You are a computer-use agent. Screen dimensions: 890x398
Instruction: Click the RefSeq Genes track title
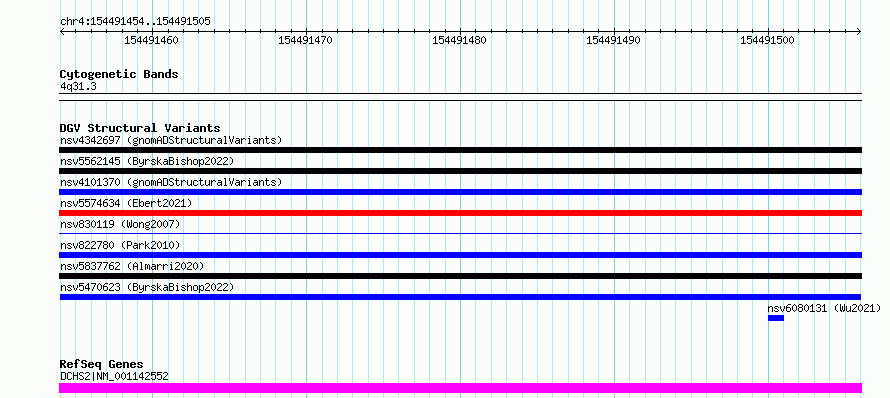click(102, 364)
